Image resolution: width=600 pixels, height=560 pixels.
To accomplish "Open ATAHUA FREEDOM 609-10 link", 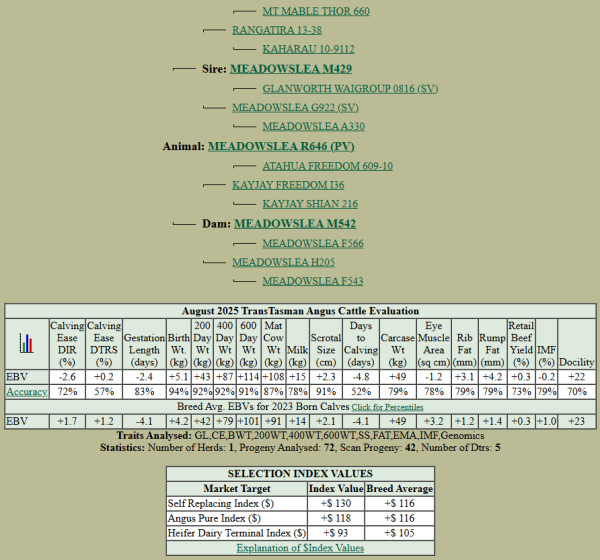I will [328, 166].
